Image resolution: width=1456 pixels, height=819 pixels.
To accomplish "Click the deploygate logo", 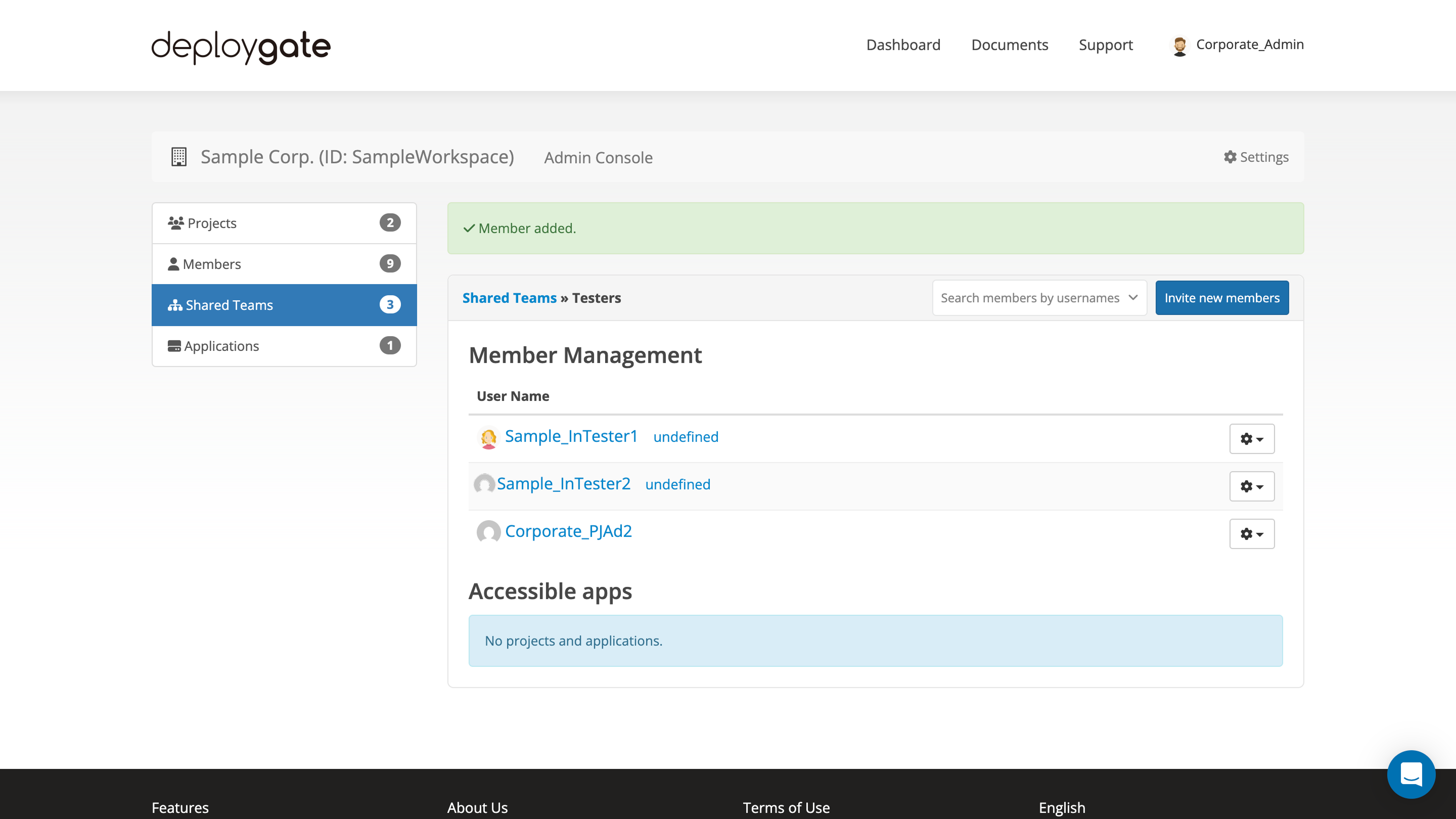I will tap(240, 47).
